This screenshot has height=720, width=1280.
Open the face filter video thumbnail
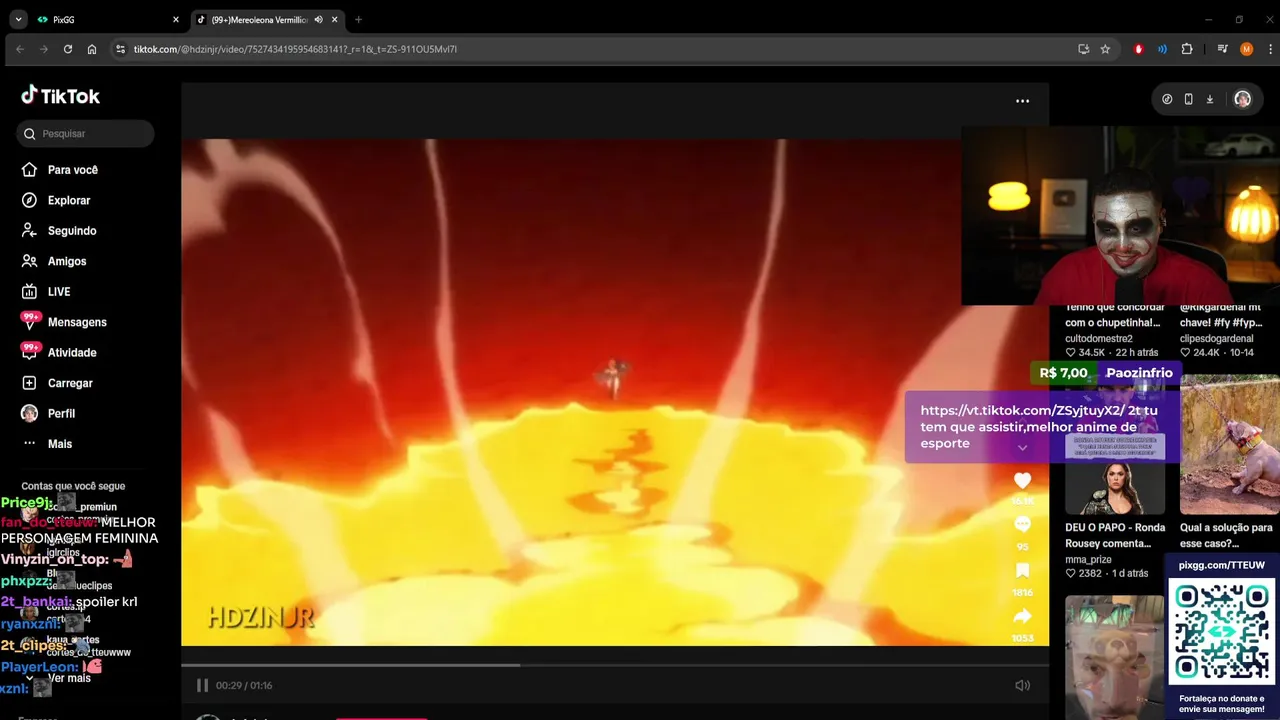click(x=1114, y=657)
